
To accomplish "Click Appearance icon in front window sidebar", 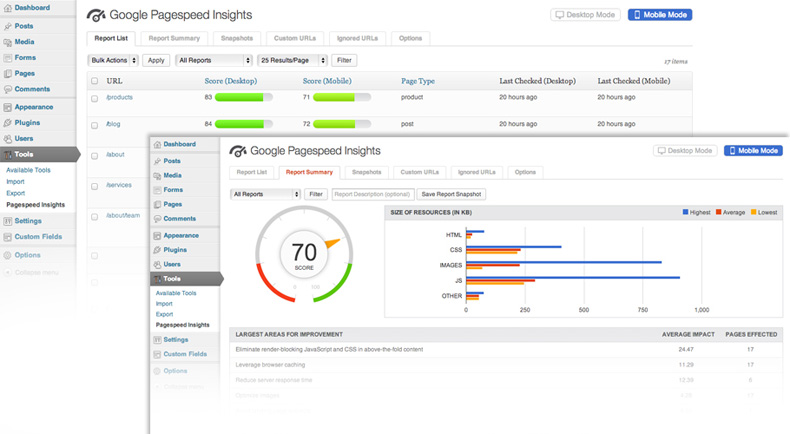I will [x=157, y=236].
